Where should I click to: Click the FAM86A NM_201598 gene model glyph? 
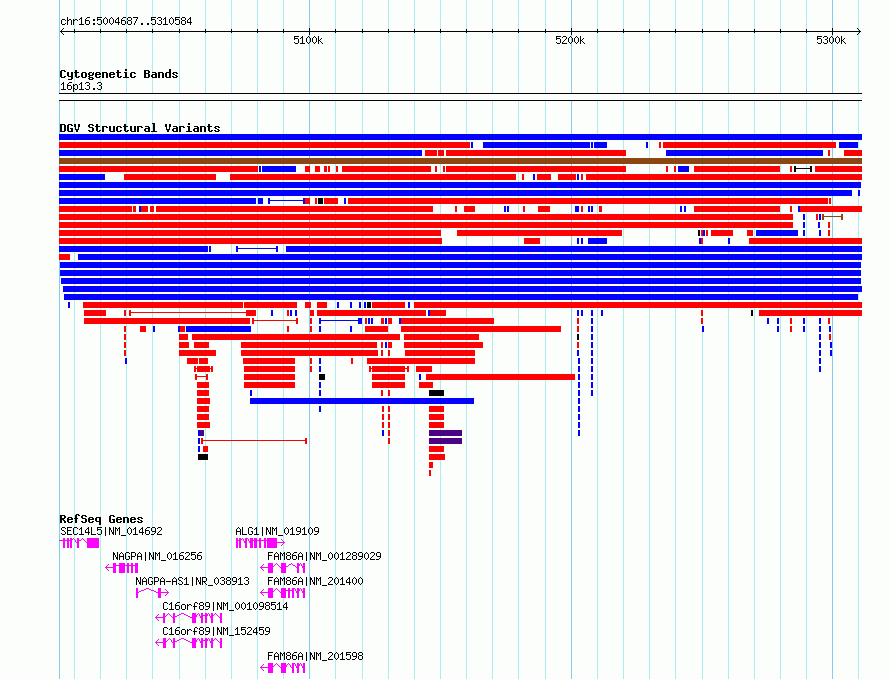tap(283, 668)
